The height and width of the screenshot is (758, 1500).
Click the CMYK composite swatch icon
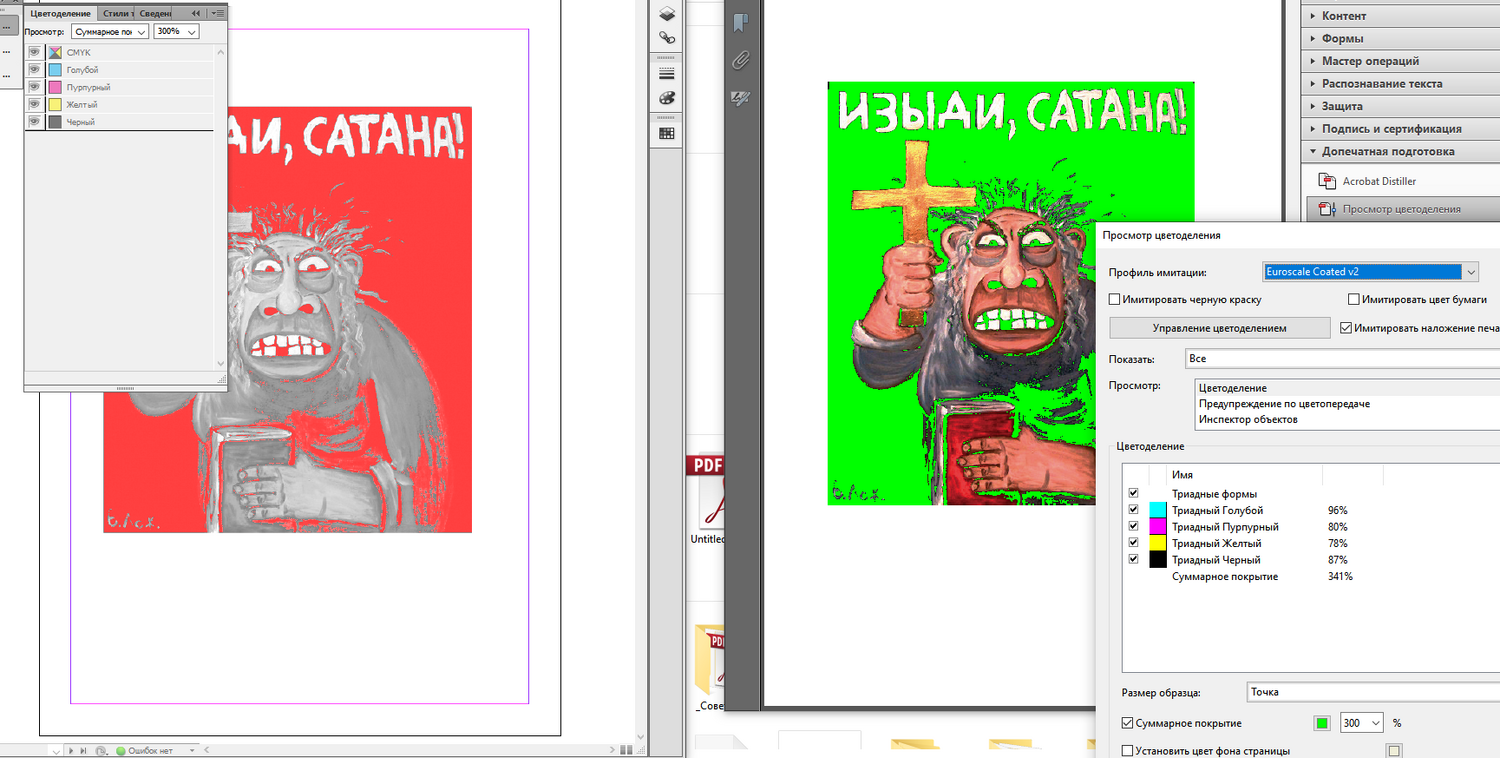pos(56,52)
